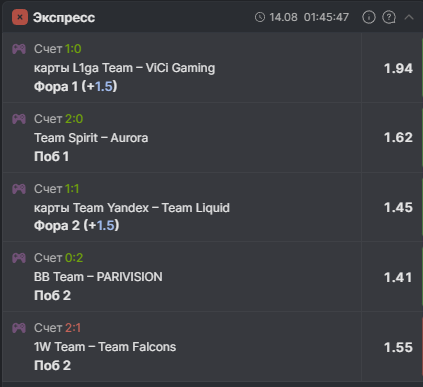
Task: Open the info circle icon in header
Action: 369,17
